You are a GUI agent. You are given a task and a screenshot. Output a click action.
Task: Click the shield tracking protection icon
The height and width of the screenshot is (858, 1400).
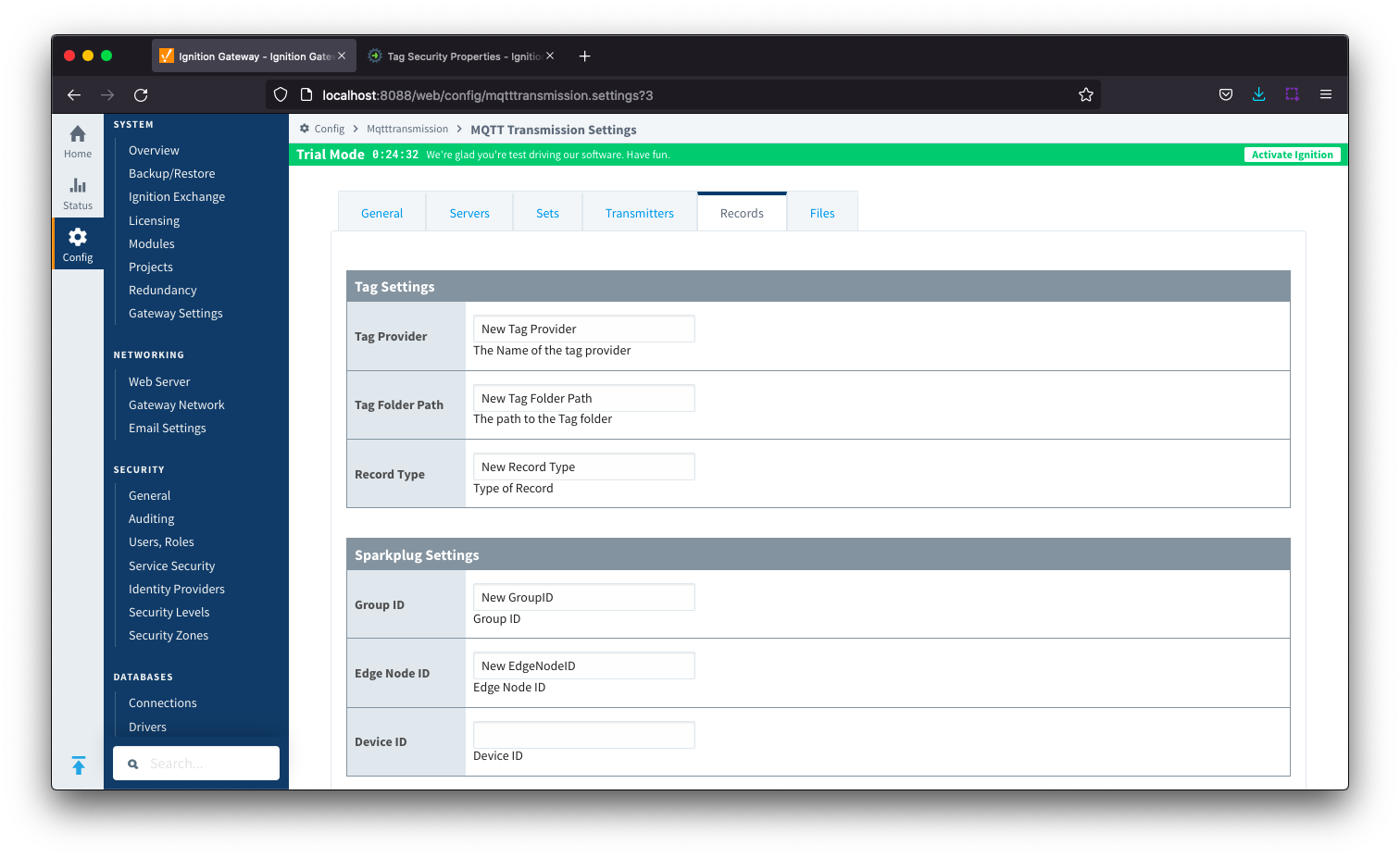coord(281,94)
